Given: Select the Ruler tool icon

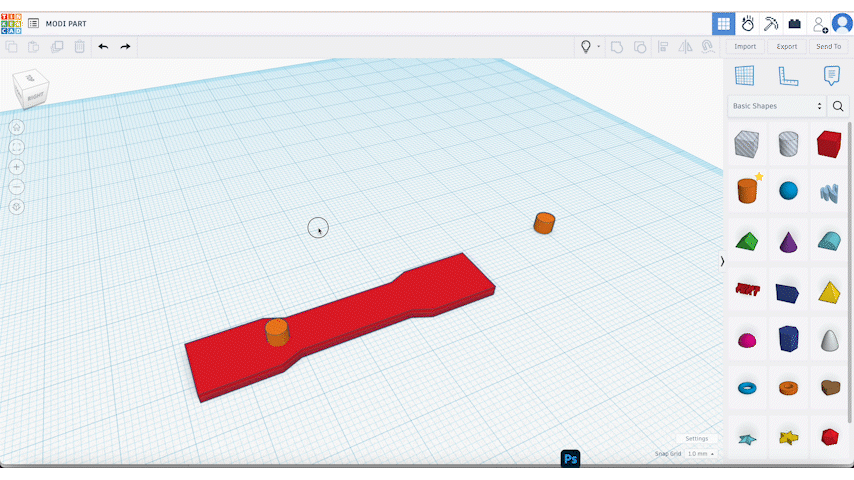Looking at the screenshot, I should coord(788,76).
